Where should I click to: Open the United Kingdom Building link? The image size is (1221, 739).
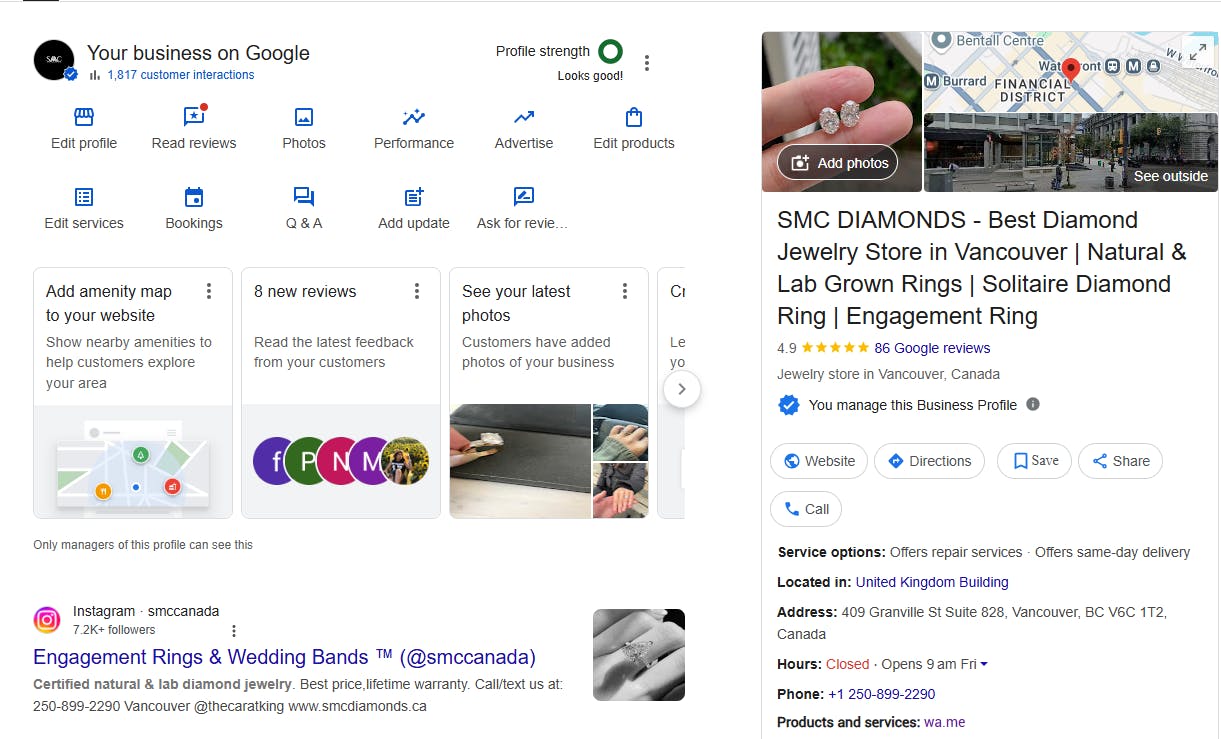tap(932, 582)
